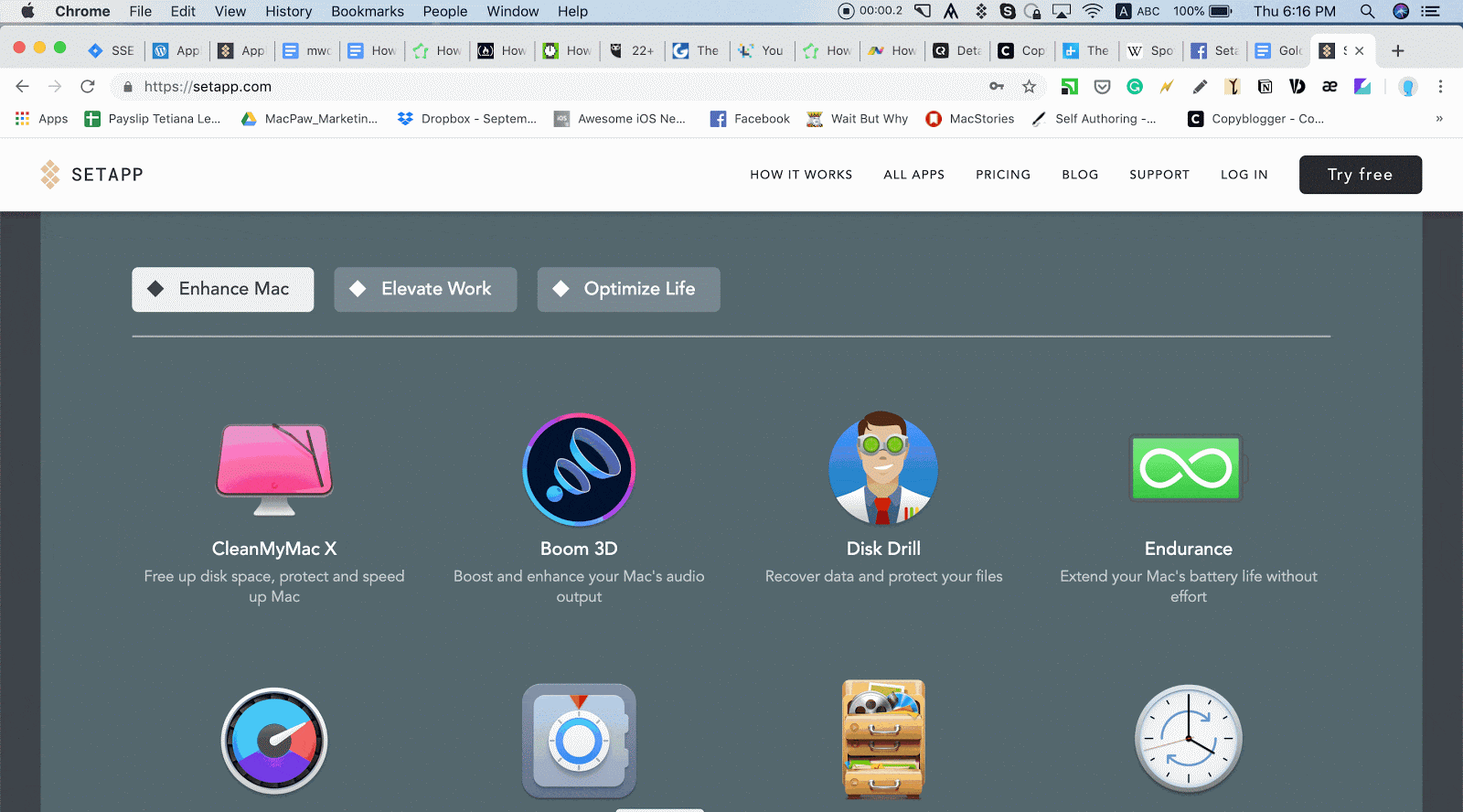
Task: Open the File menu
Action: 140,11
